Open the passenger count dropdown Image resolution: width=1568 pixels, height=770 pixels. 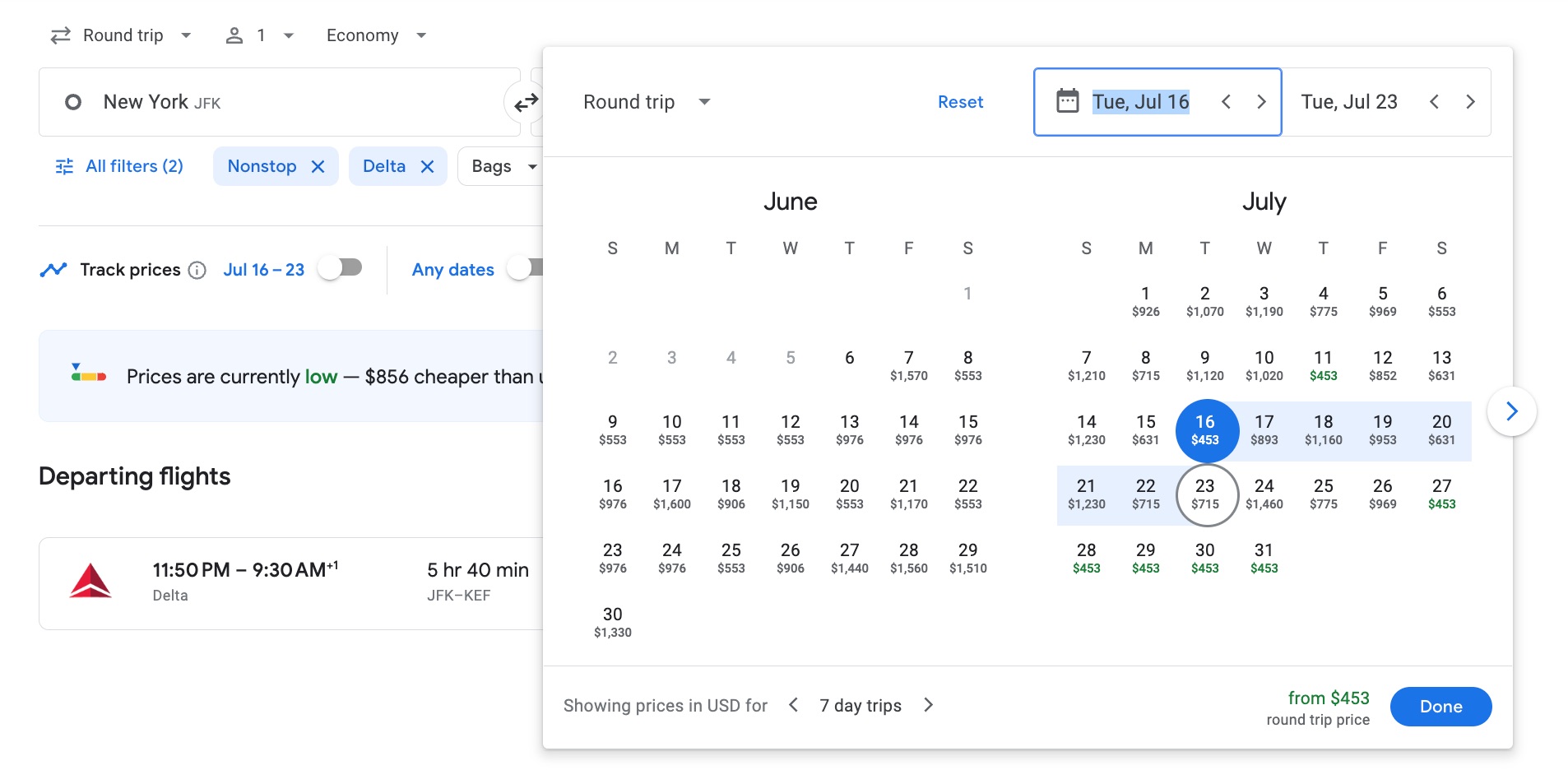[260, 35]
